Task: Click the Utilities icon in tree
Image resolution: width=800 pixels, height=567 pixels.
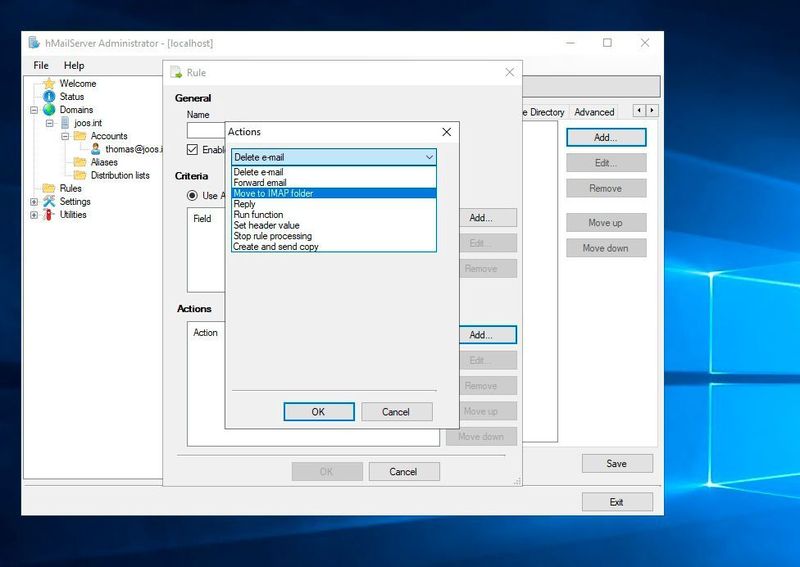Action: click(x=49, y=214)
